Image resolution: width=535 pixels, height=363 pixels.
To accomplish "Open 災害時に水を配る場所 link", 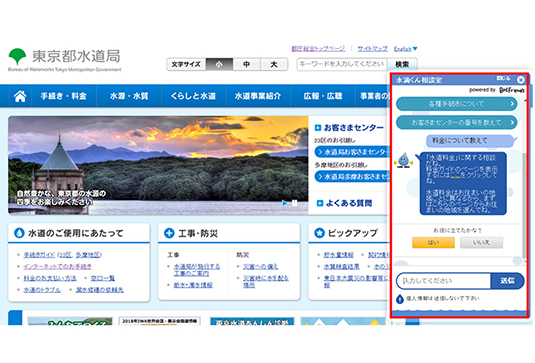I will click(266, 281).
